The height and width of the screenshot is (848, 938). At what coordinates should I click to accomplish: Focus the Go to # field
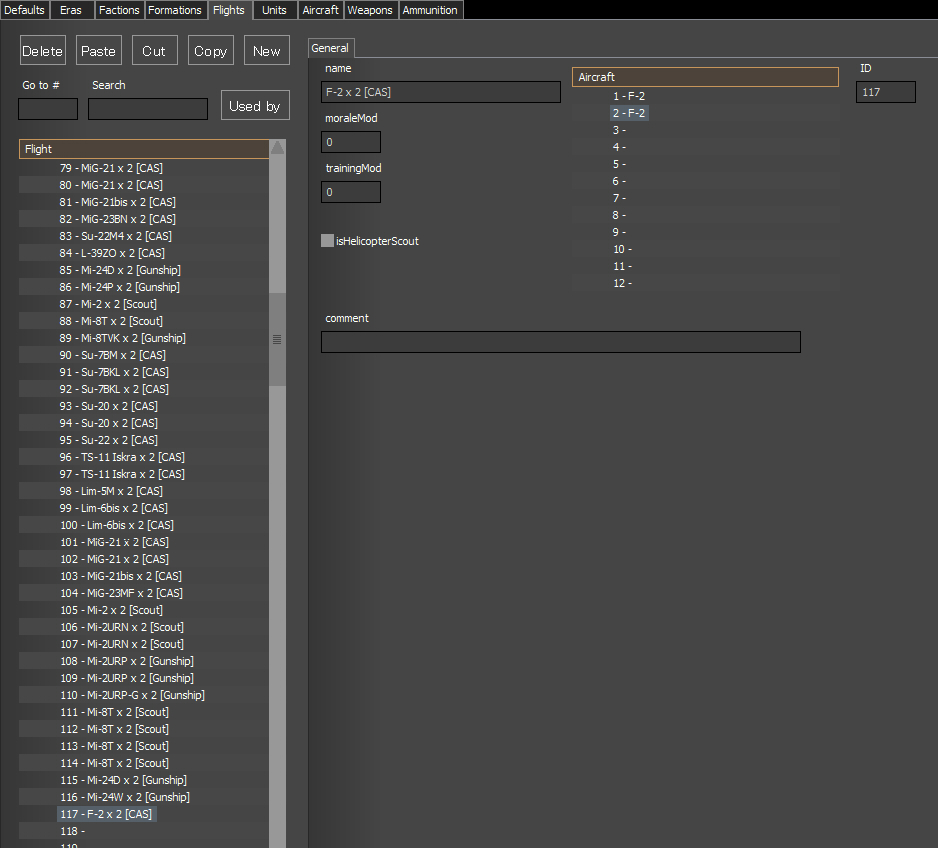48,109
